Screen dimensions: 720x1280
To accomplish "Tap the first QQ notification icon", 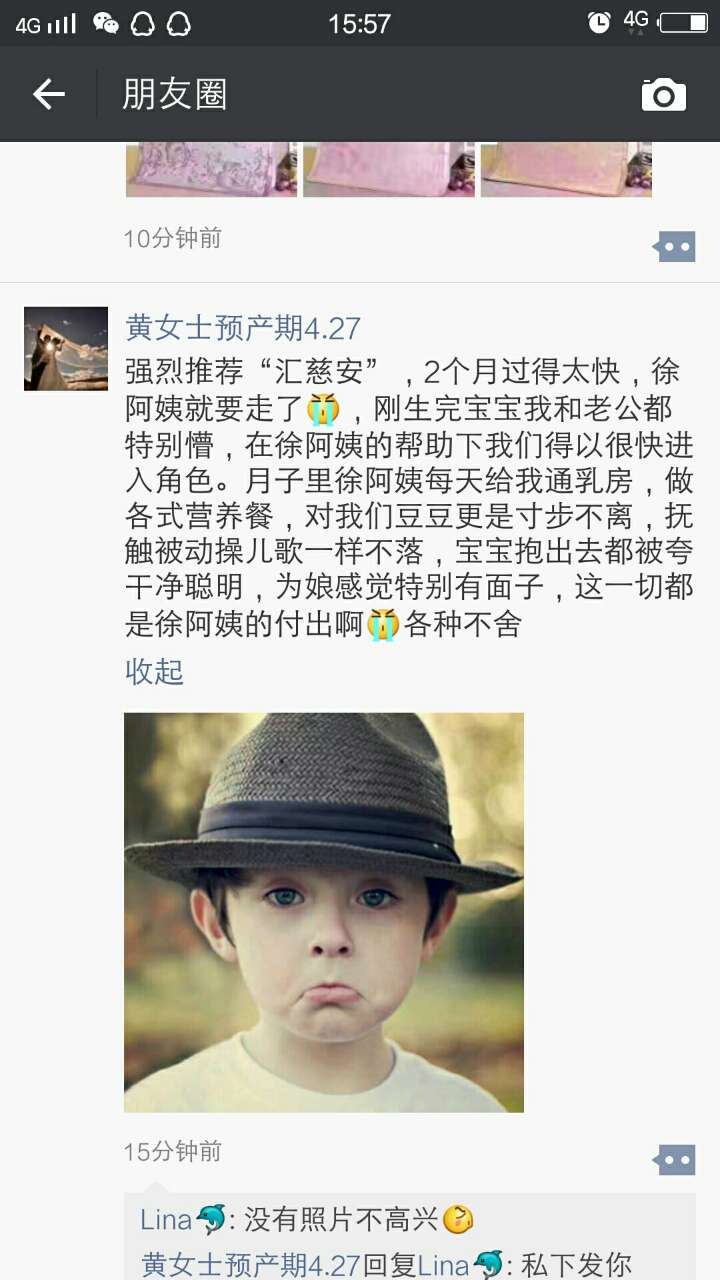I will (x=143, y=23).
